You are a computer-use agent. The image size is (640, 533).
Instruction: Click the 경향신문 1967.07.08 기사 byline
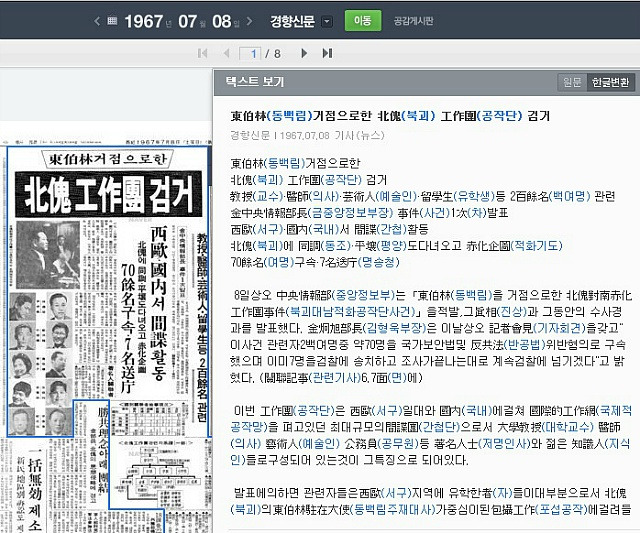point(307,135)
